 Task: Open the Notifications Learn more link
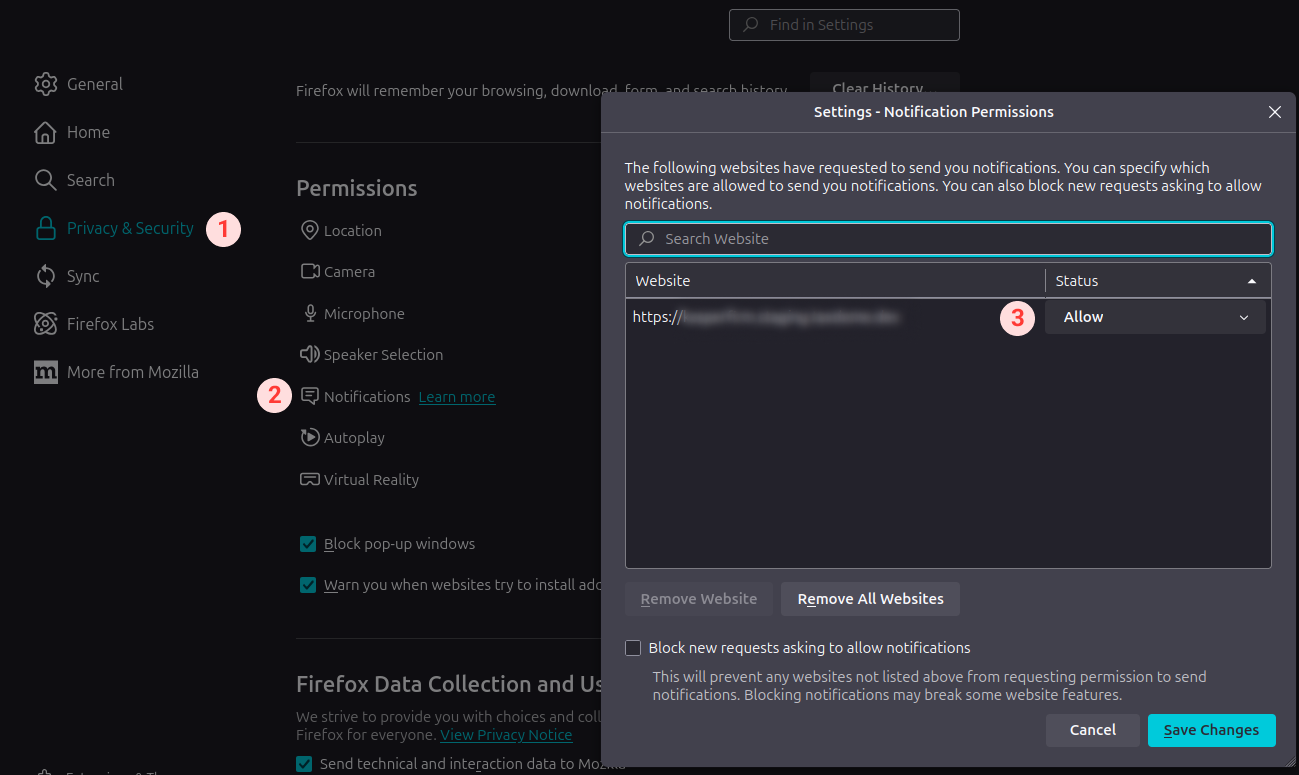tap(457, 397)
